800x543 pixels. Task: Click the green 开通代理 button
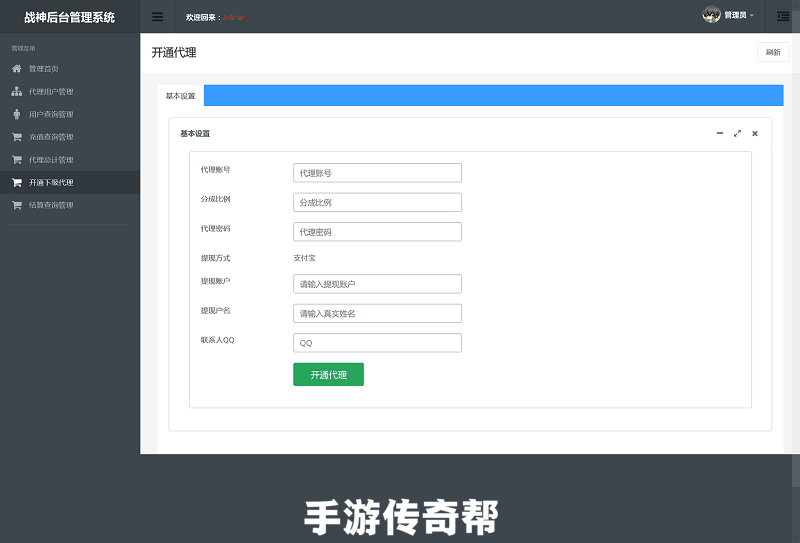coord(329,375)
